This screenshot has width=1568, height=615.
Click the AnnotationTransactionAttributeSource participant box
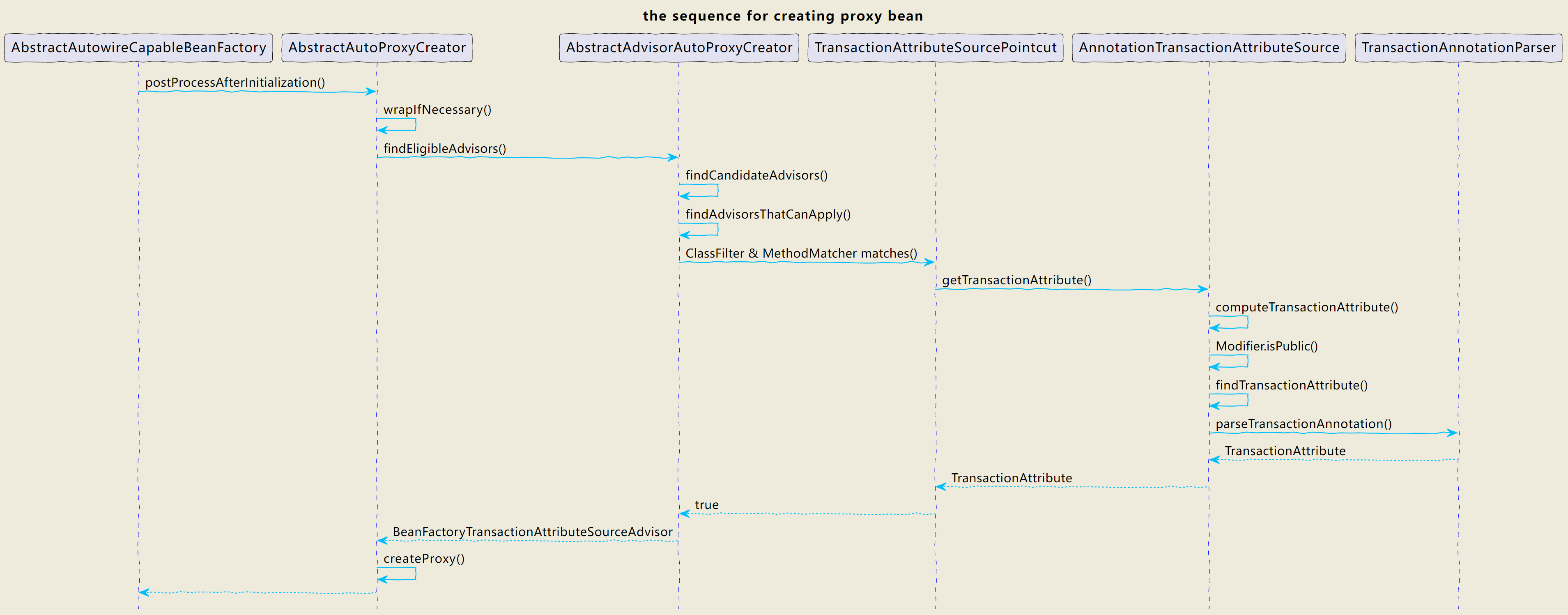[1209, 48]
